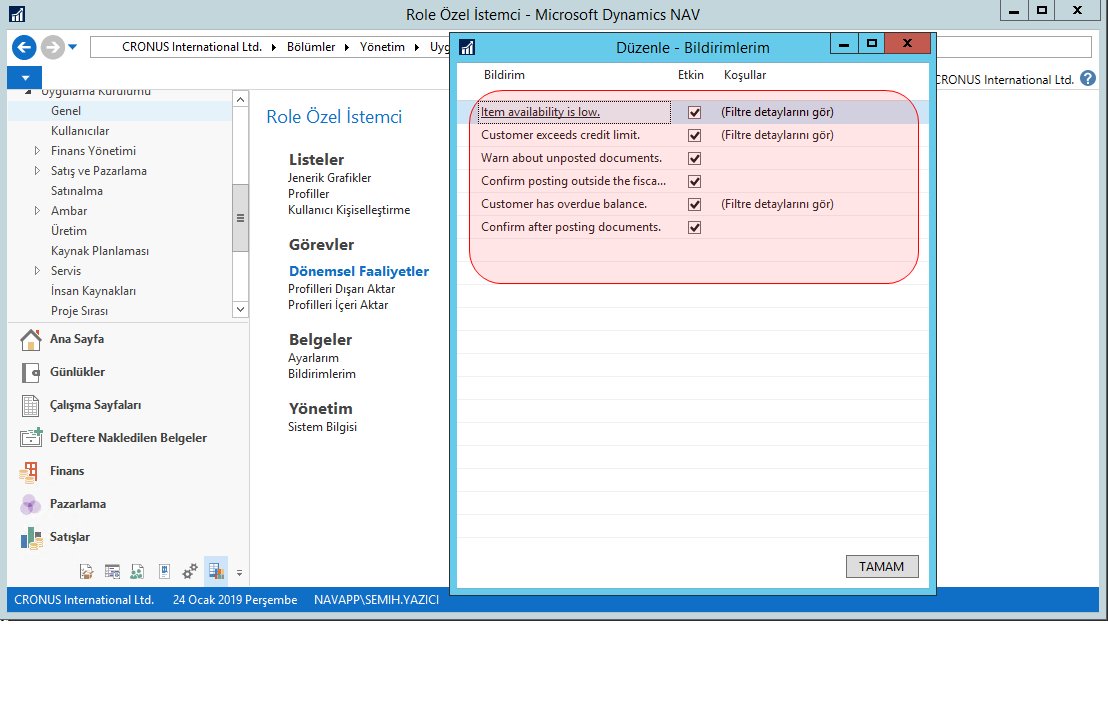Click the Finans building icon

30,472
